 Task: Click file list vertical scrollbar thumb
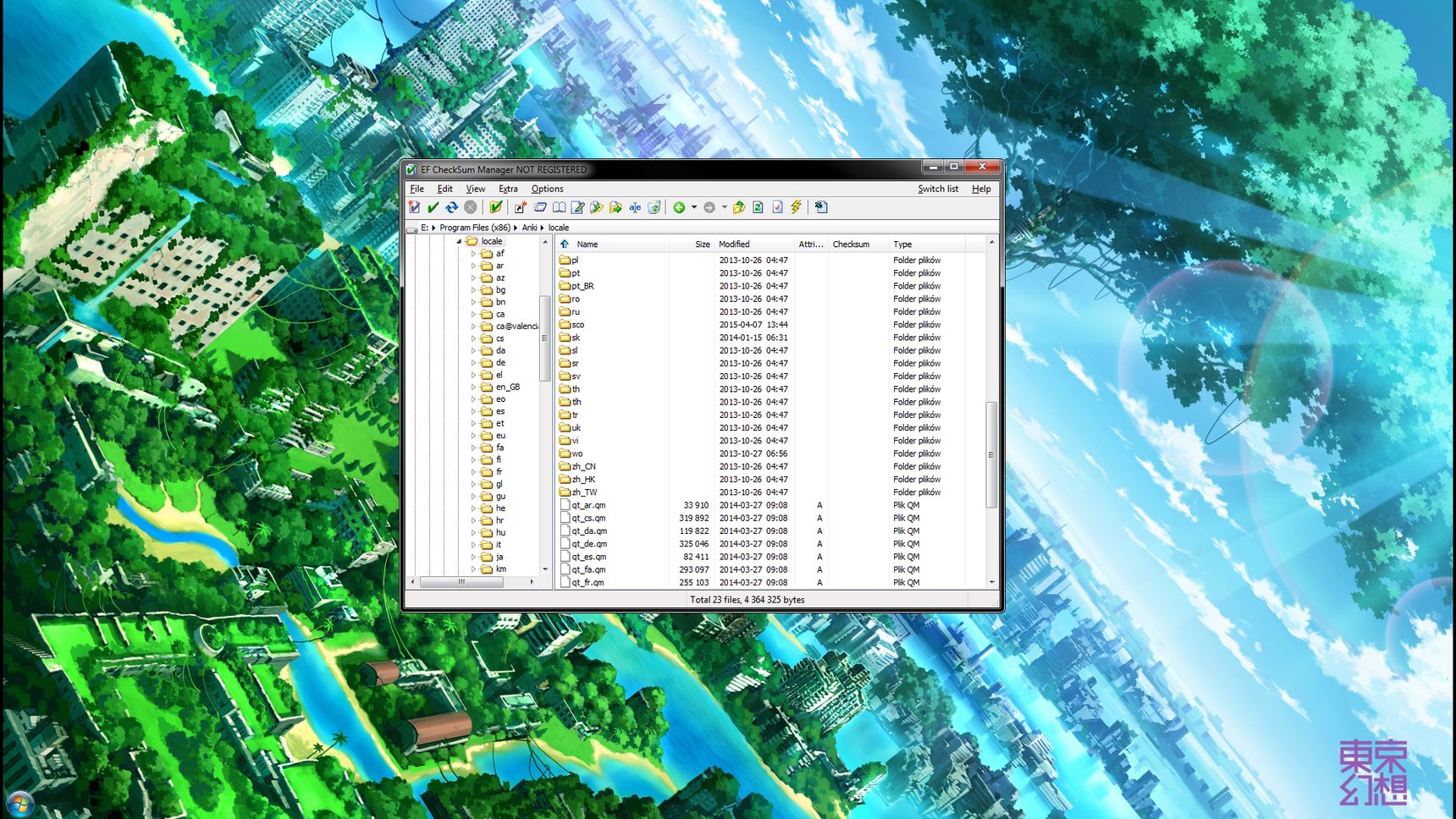pyautogui.click(x=991, y=454)
